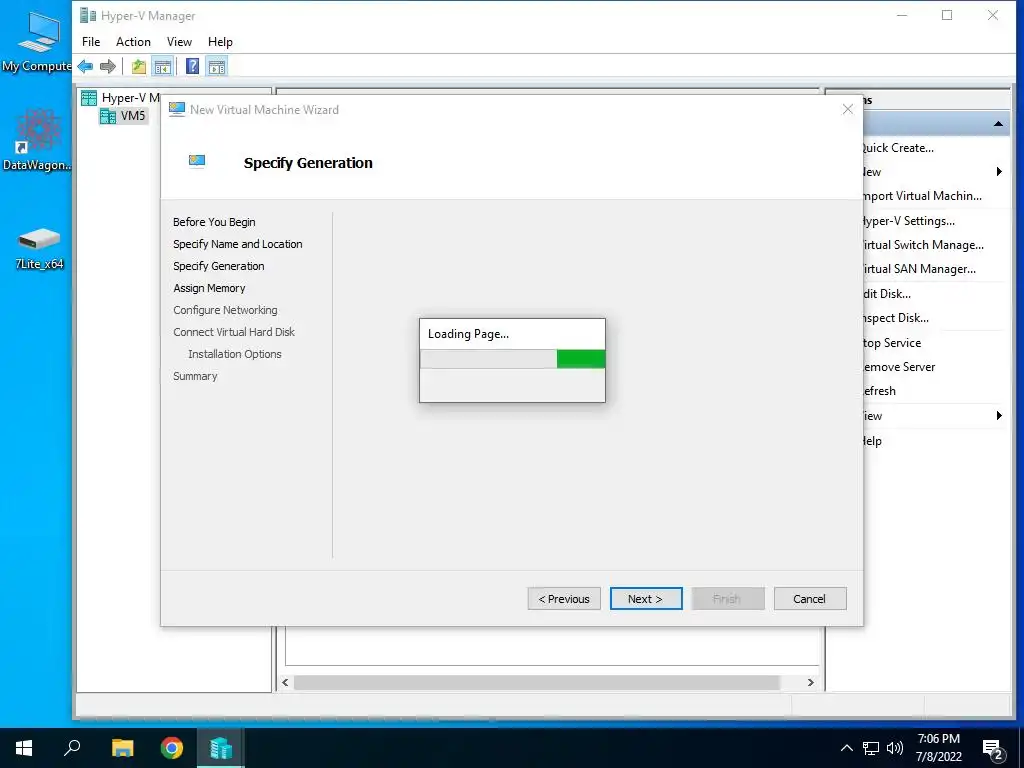Close the New Virtual Machine Wizard
This screenshot has width=1024, height=768.
(x=847, y=109)
